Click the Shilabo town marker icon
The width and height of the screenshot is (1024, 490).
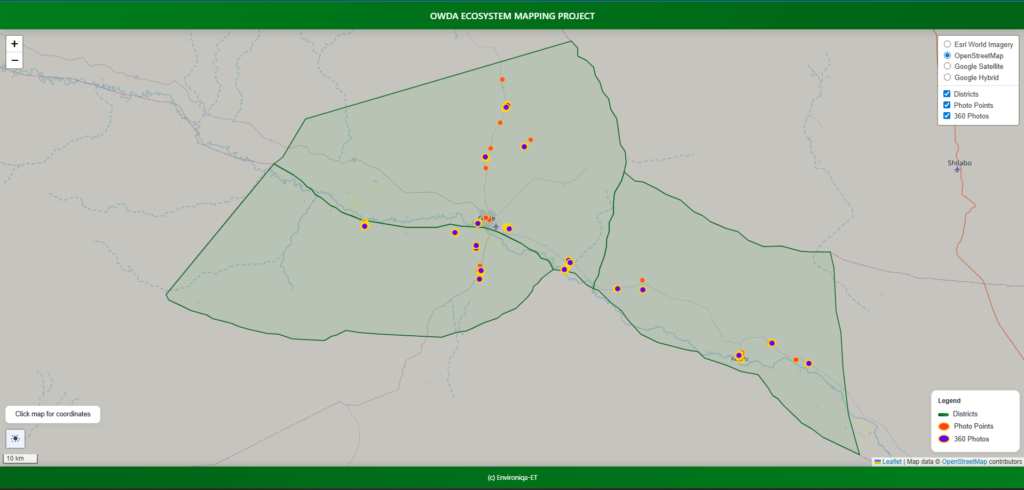(x=958, y=170)
